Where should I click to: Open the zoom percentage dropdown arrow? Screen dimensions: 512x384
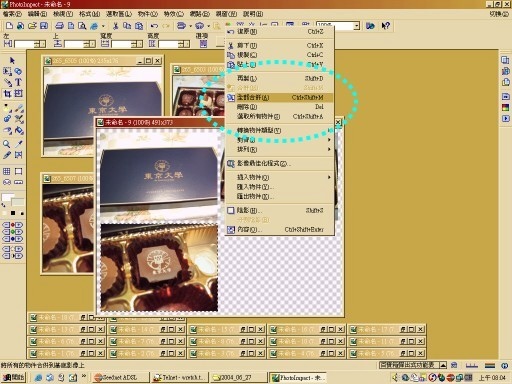pyautogui.click(x=357, y=26)
